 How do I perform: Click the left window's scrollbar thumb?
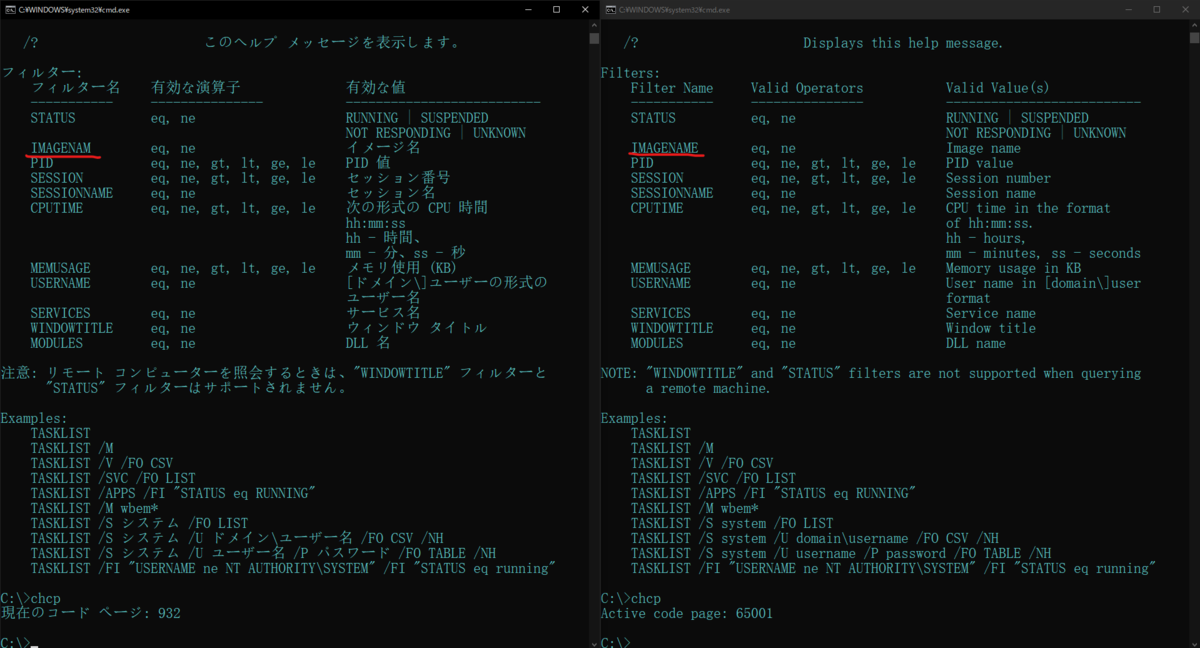click(594, 38)
